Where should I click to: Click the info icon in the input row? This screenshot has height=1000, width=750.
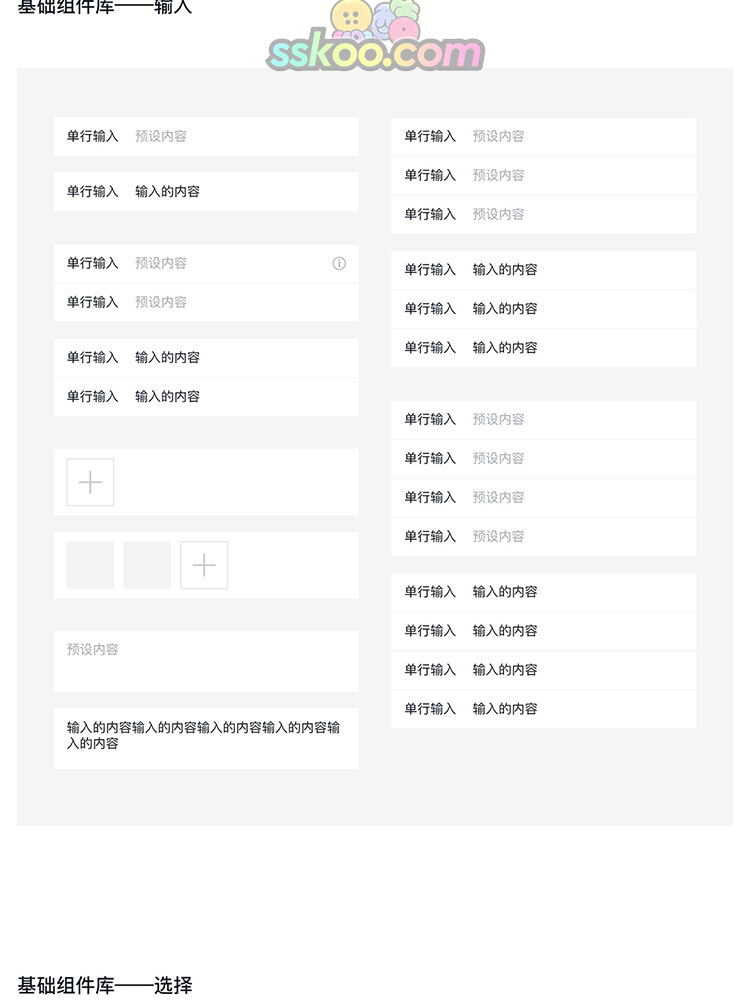(339, 264)
